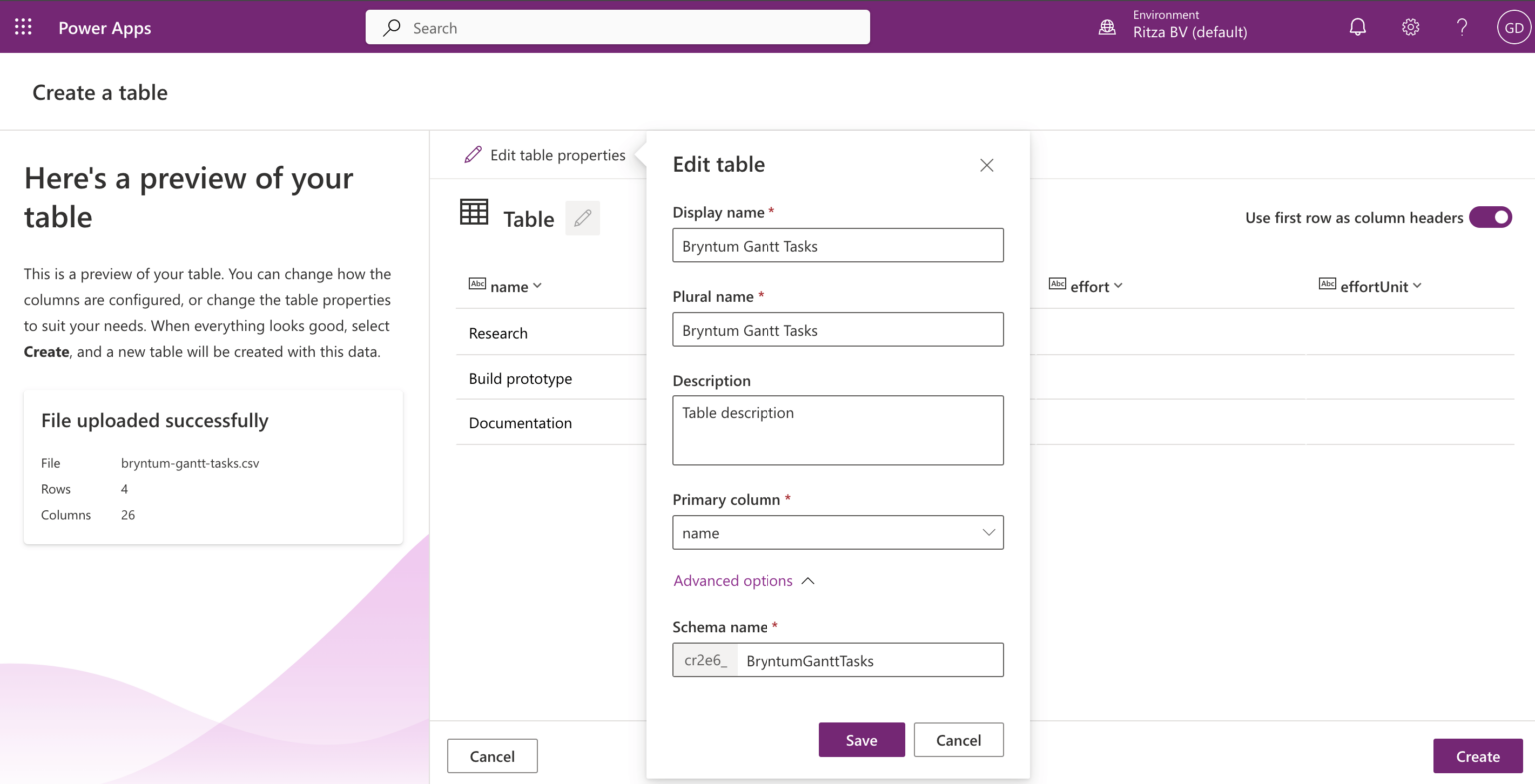1535x784 pixels.
Task: Open notifications with the bell icon
Action: pyautogui.click(x=1357, y=27)
